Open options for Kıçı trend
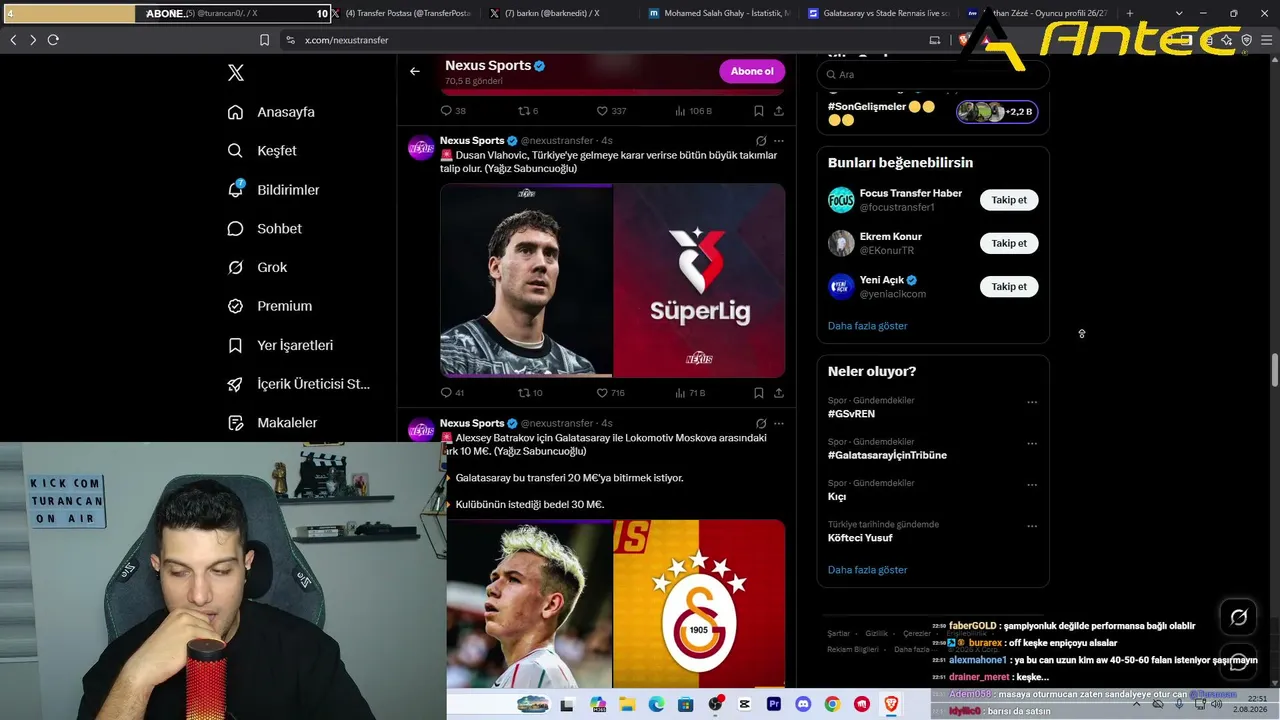 (x=1032, y=485)
